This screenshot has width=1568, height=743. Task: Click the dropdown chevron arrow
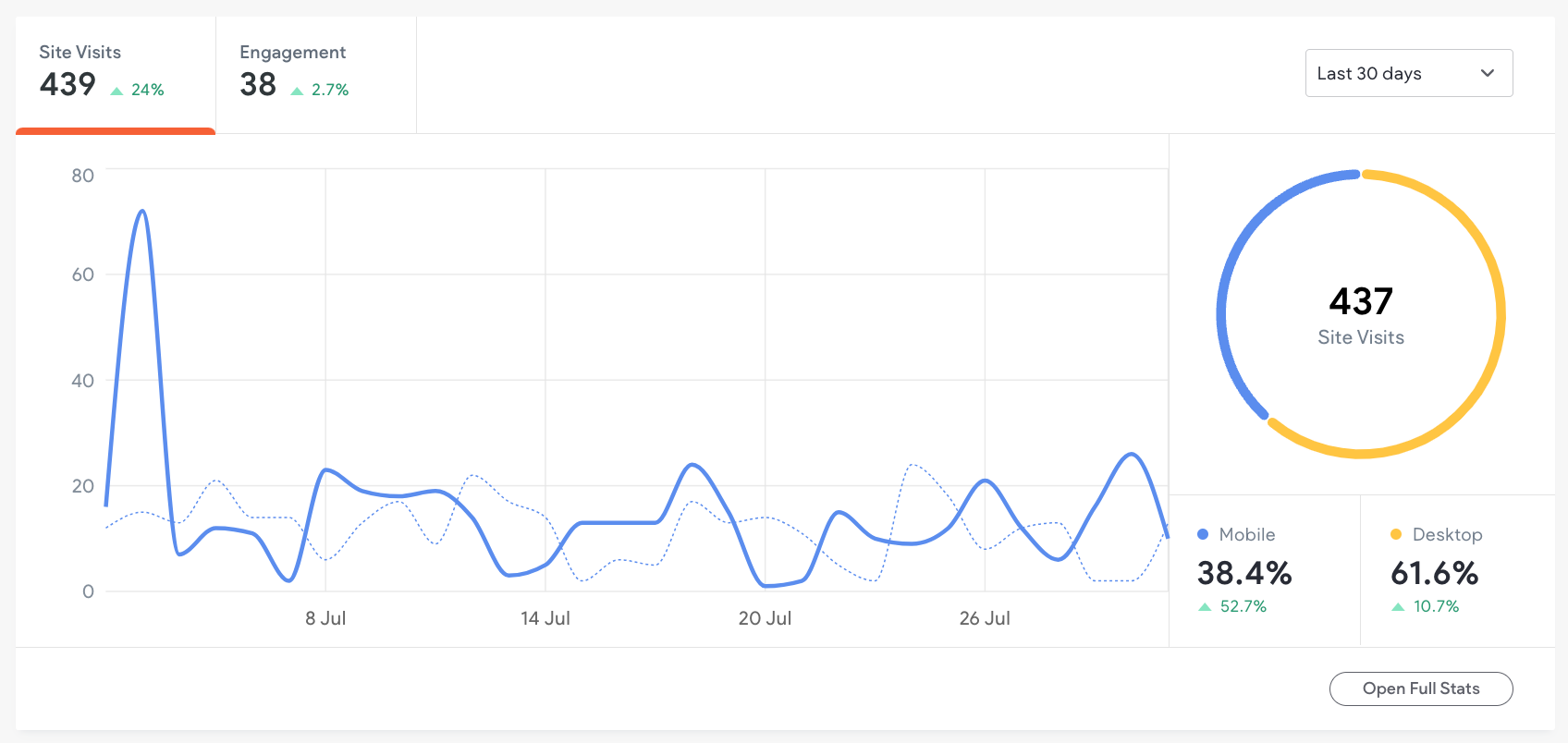click(1488, 73)
